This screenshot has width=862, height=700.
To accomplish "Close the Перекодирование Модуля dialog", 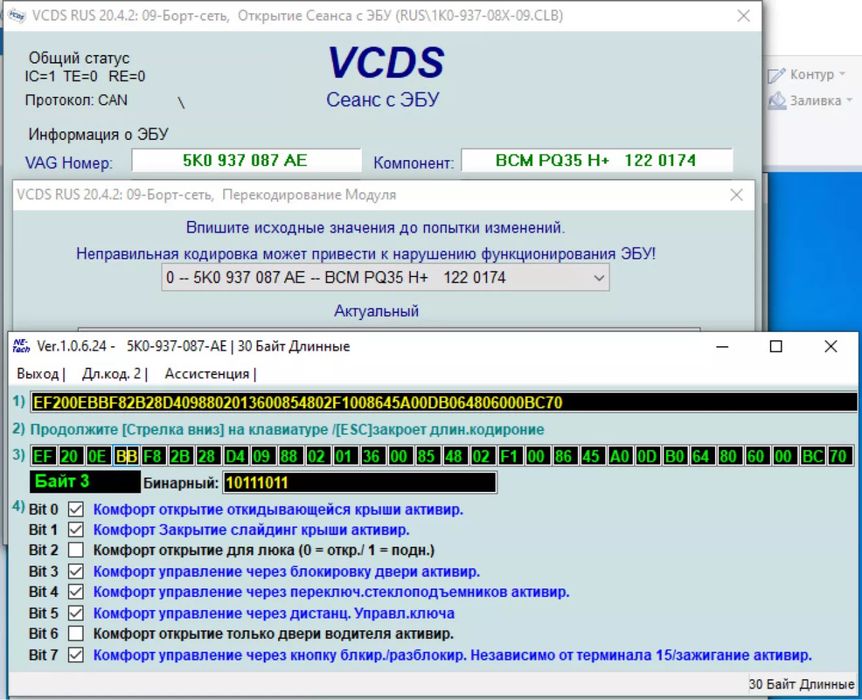I will (x=736, y=195).
